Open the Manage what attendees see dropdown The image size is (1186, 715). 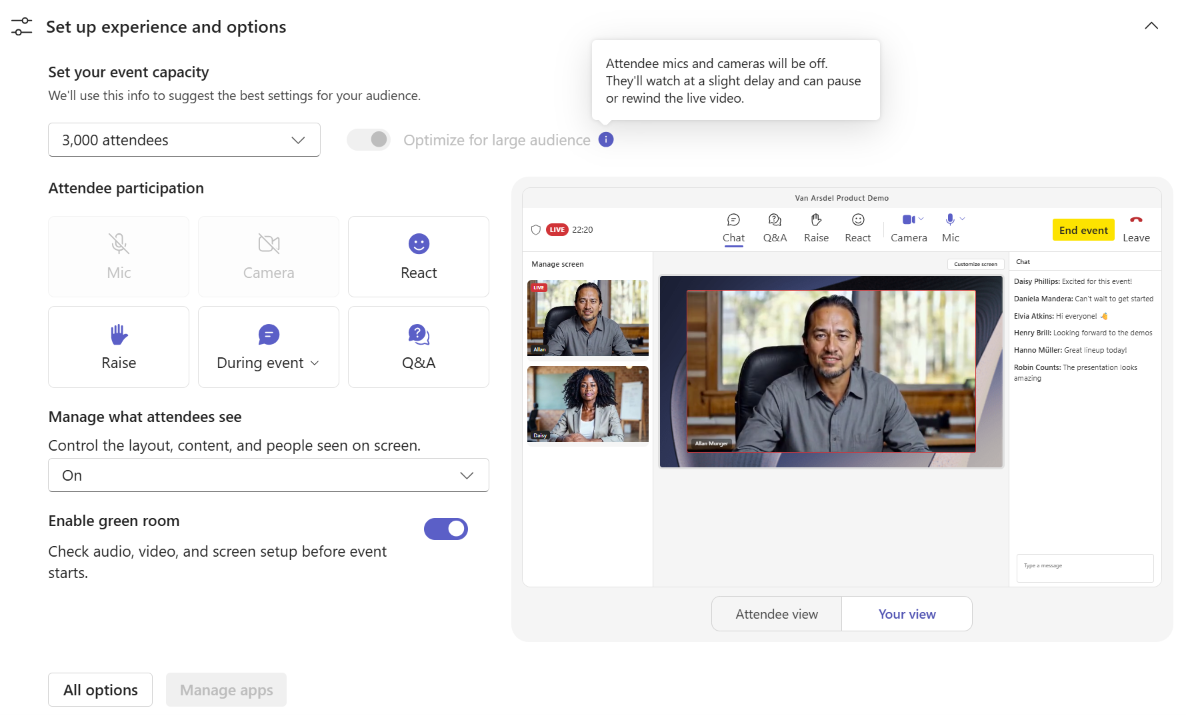[x=269, y=475]
